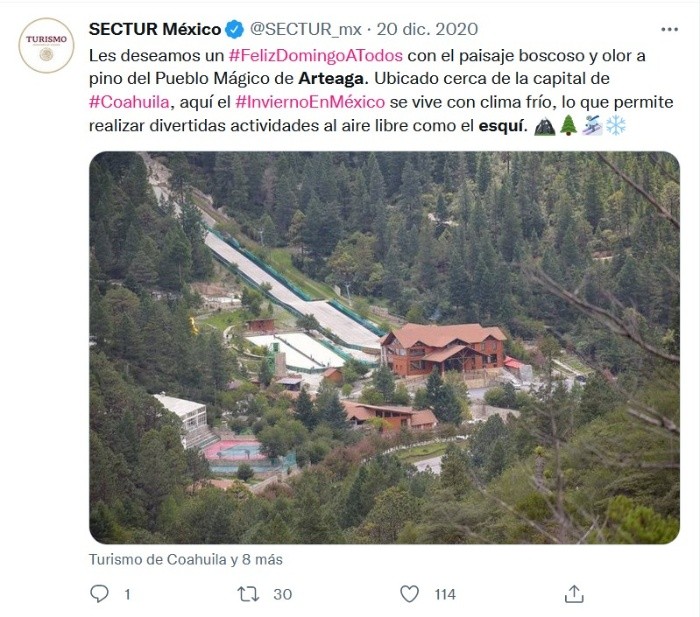The image size is (700, 617).
Task: Open the tweet's more options menu
Action: click(669, 29)
